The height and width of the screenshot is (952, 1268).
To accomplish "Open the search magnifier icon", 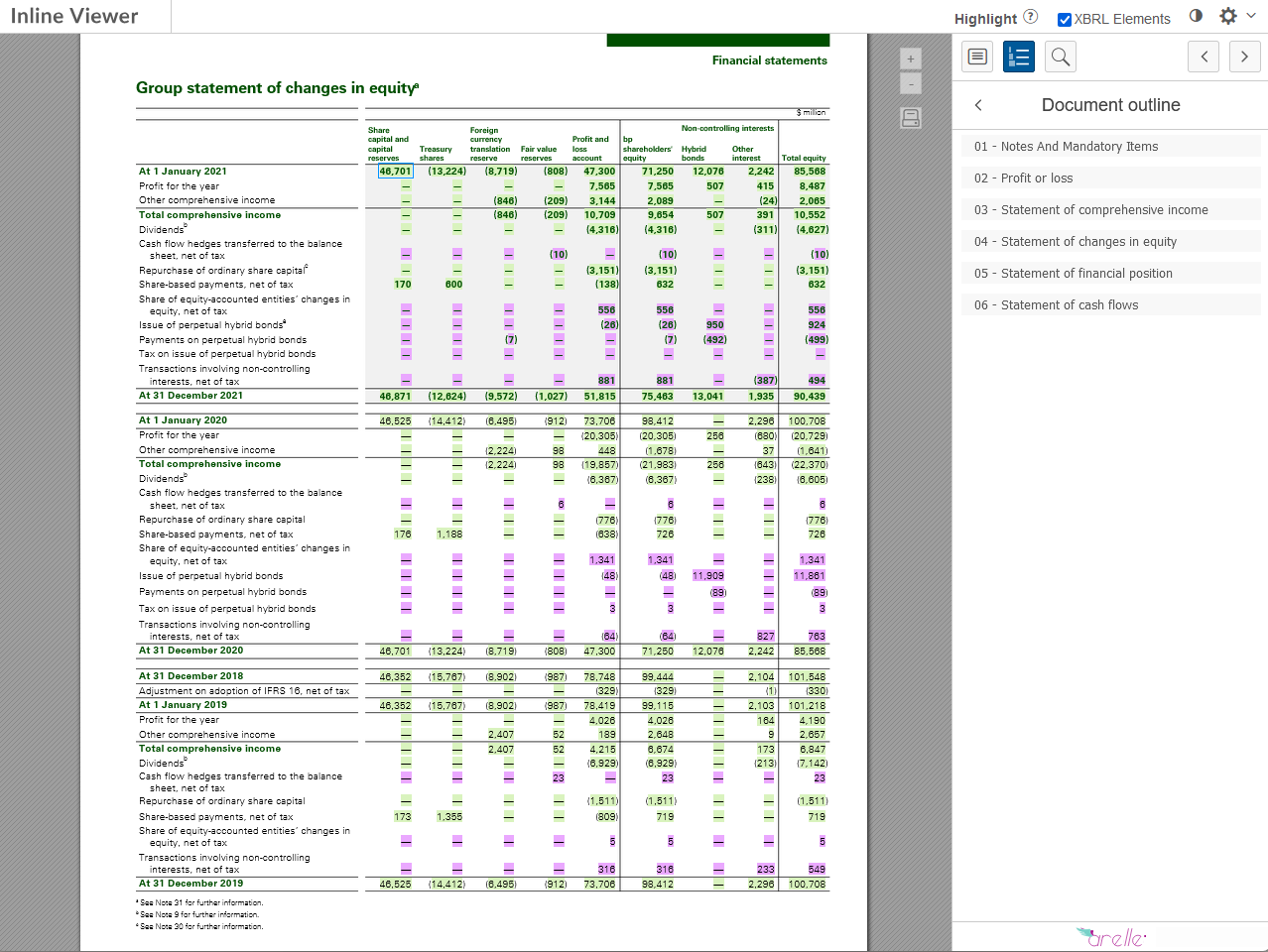I will coord(1061,57).
